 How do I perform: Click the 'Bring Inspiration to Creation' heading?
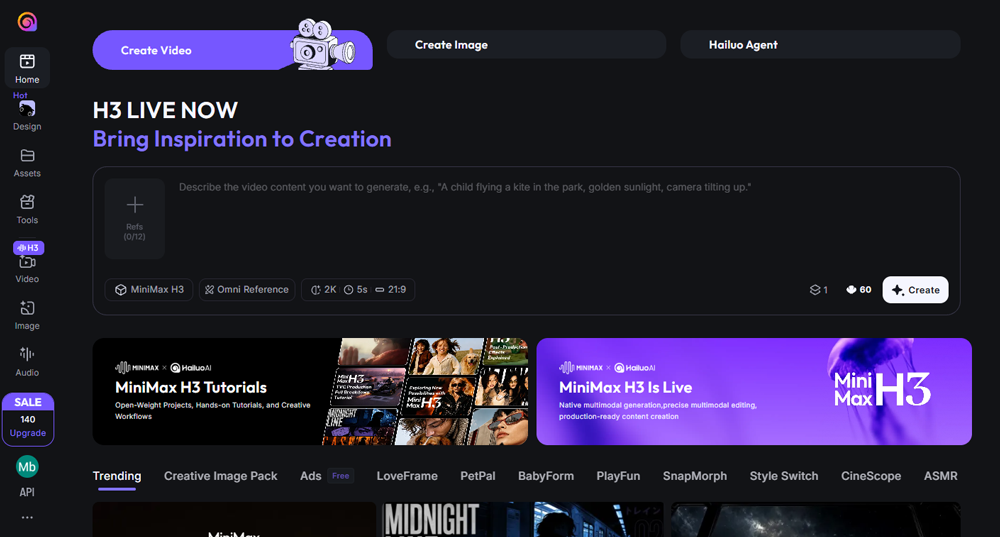[x=242, y=139]
